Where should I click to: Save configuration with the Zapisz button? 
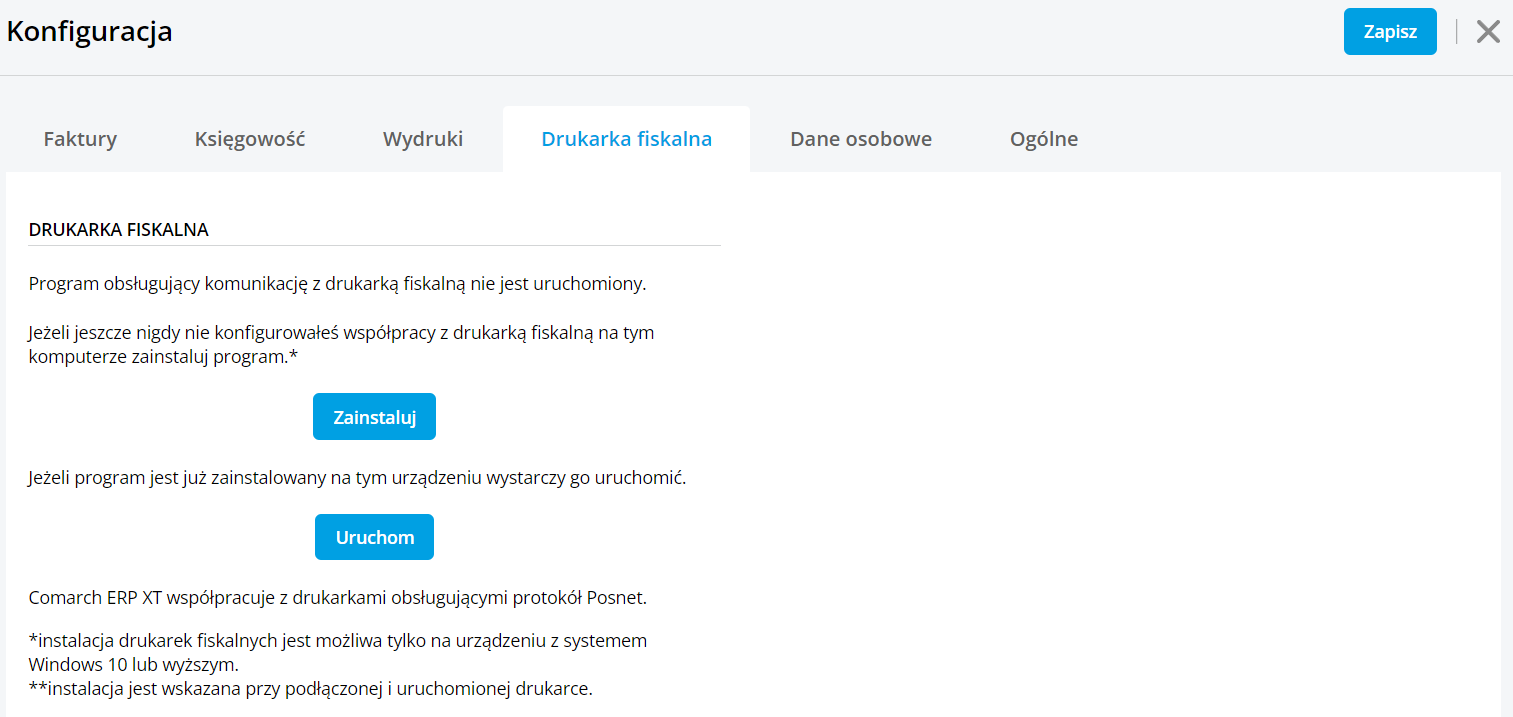pos(1390,32)
